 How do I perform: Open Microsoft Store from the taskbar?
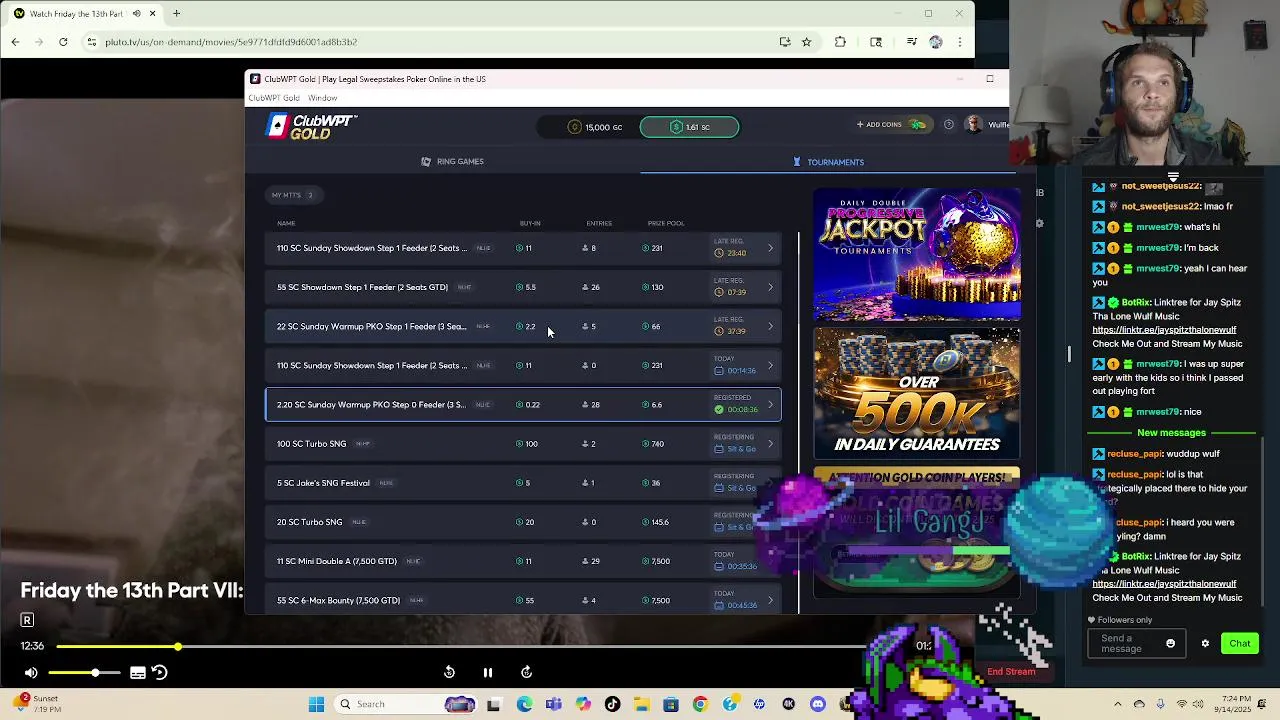pos(670,704)
